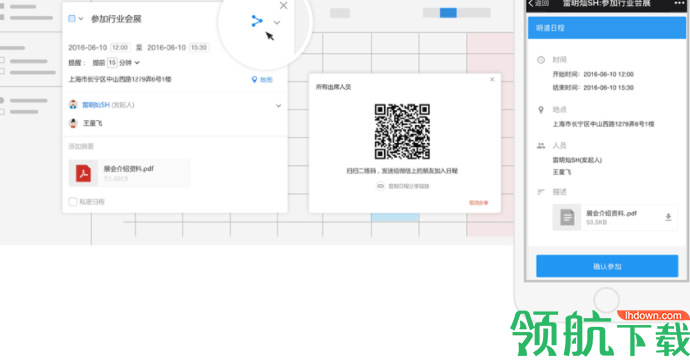Expand the attendee list chevron
This screenshot has width=690, height=363.
(x=279, y=106)
